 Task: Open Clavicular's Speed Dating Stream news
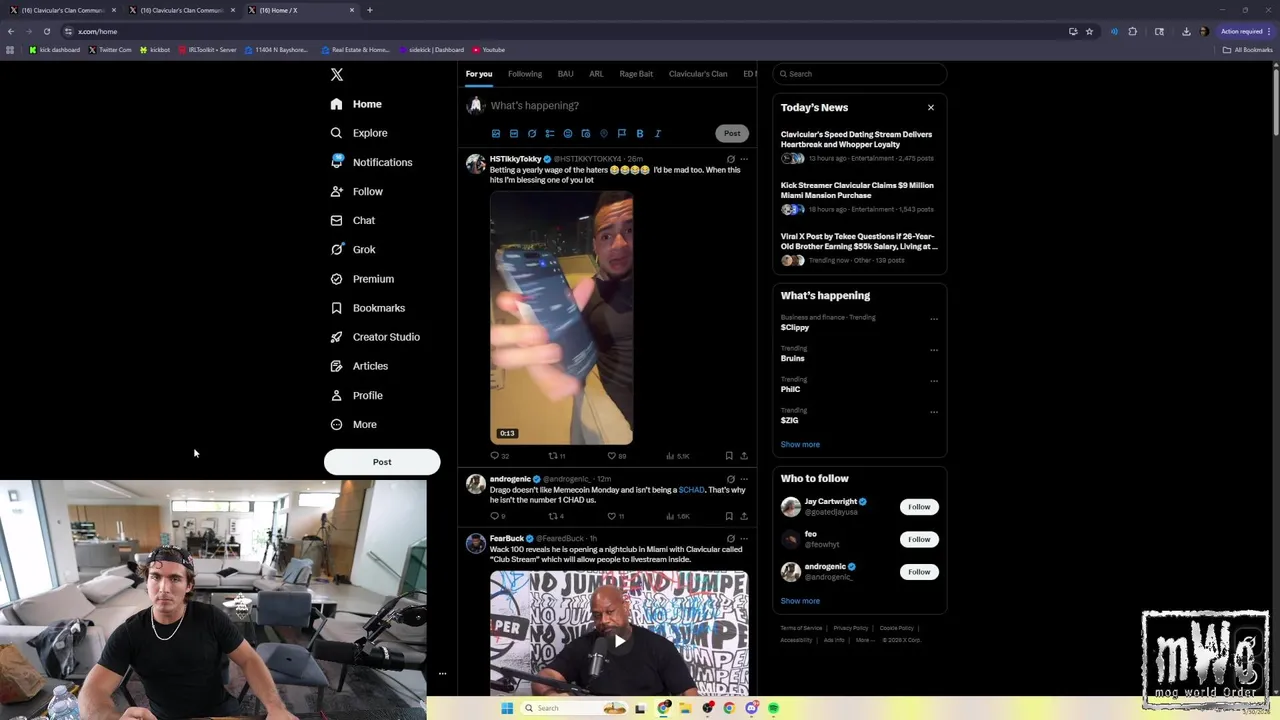click(857, 139)
